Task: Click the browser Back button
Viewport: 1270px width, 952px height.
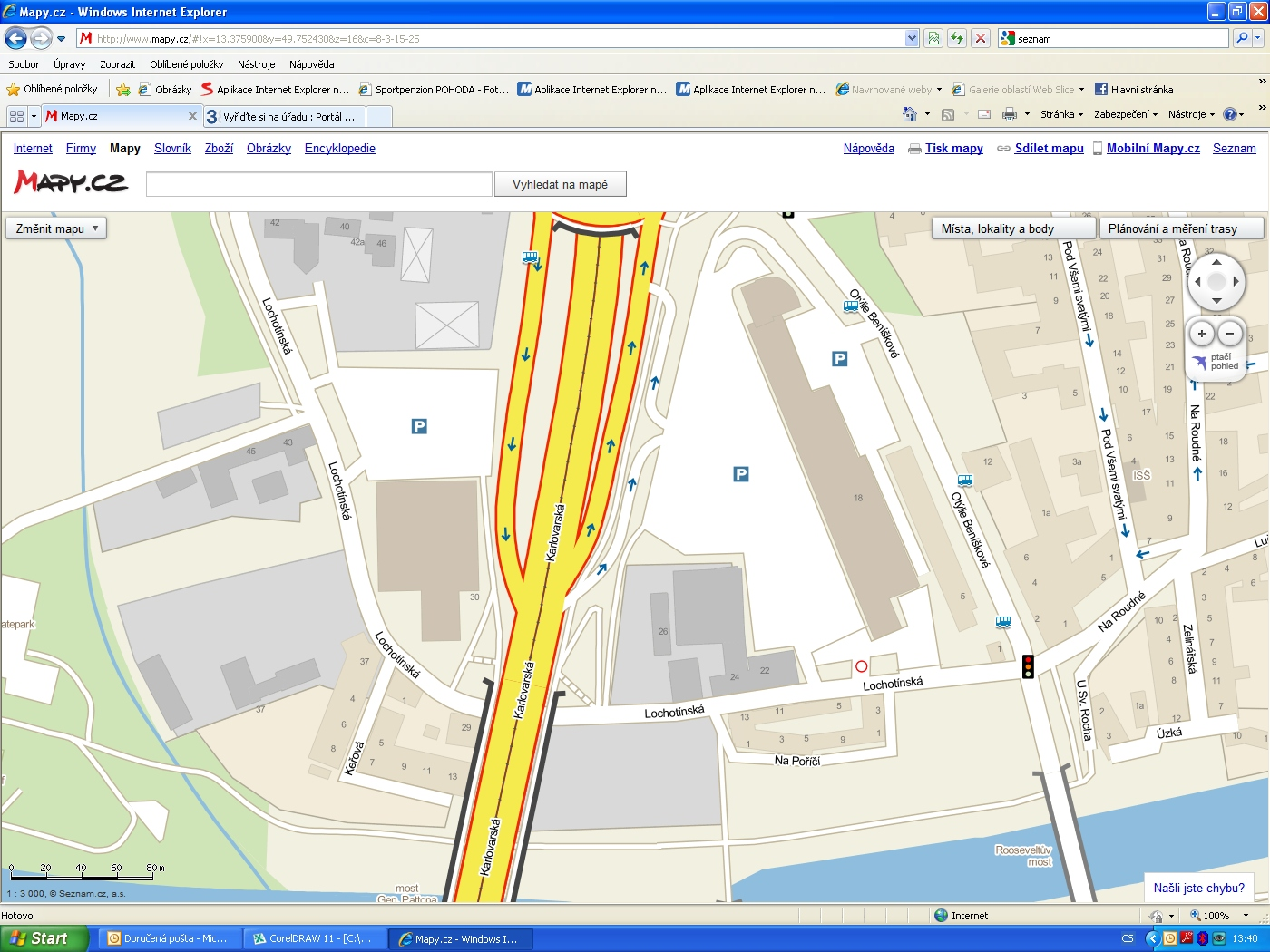Action: pyautogui.click(x=16, y=38)
